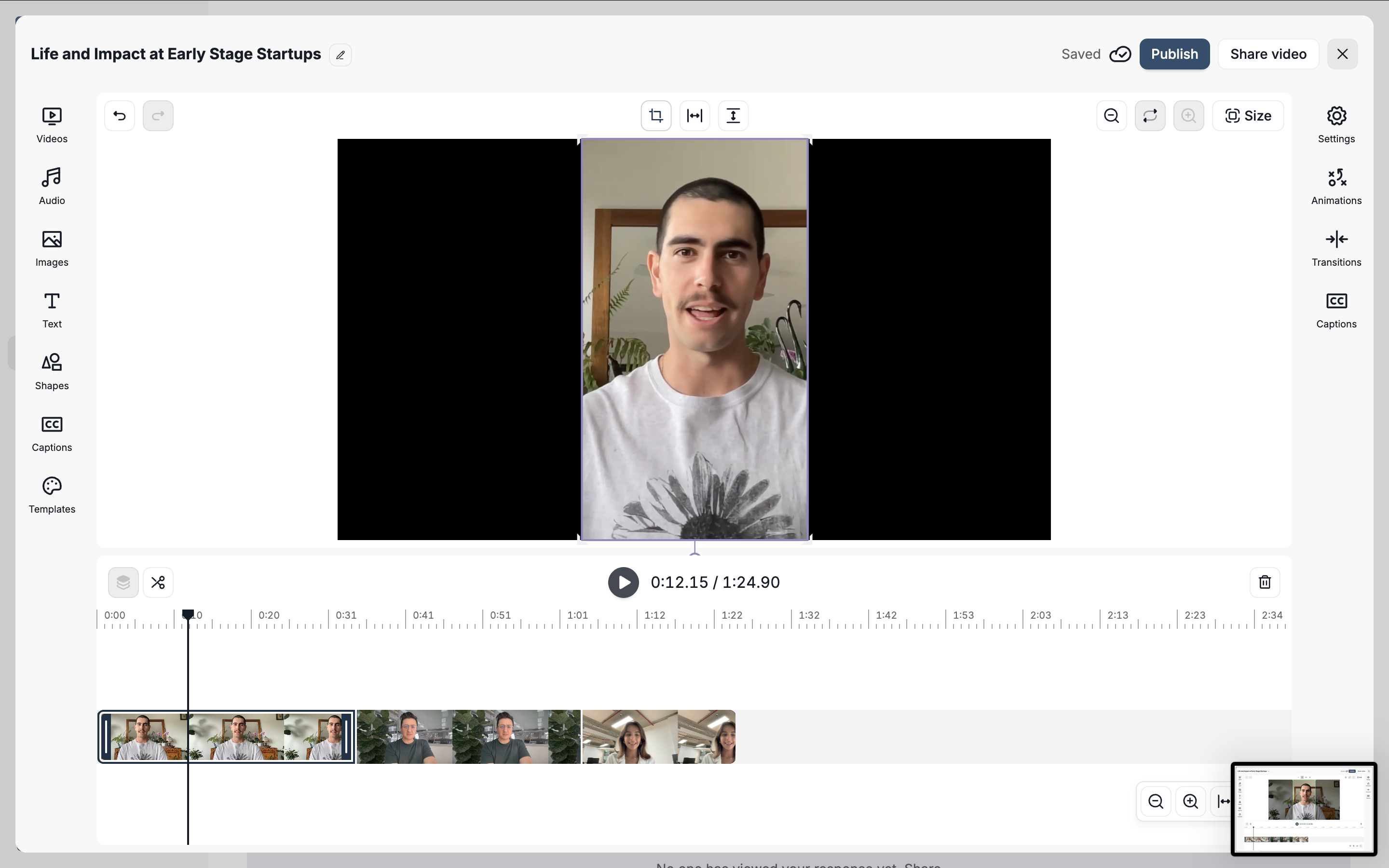Image resolution: width=1389 pixels, height=868 pixels.
Task: Delete the selected clip with the trash icon
Action: point(1265,582)
